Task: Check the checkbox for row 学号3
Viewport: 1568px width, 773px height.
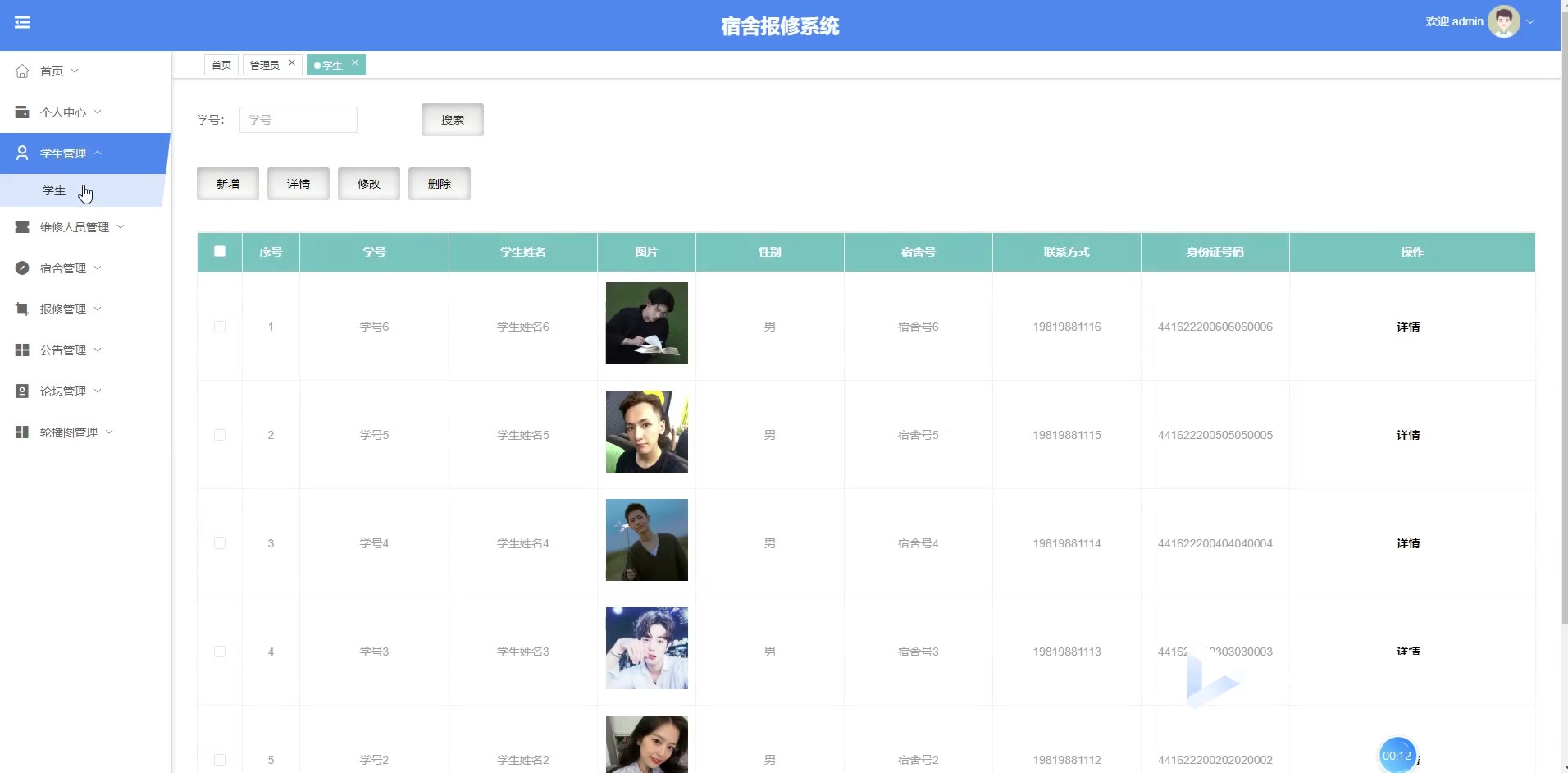Action: click(220, 652)
